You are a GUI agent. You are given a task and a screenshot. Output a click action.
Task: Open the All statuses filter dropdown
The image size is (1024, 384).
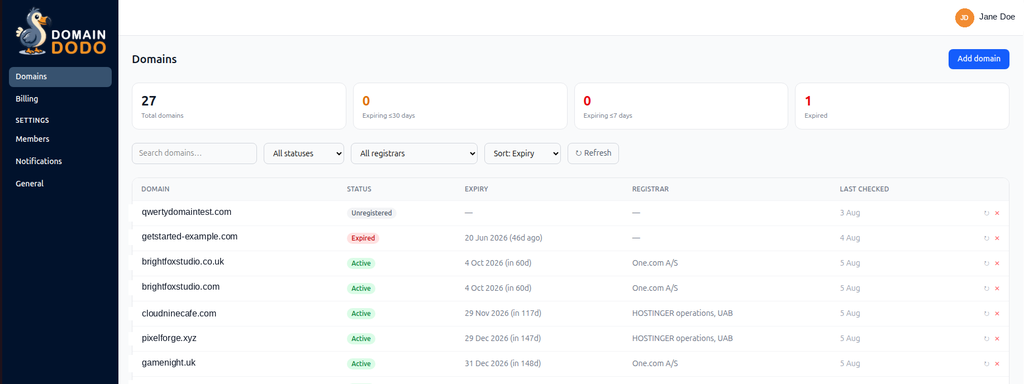(304, 153)
